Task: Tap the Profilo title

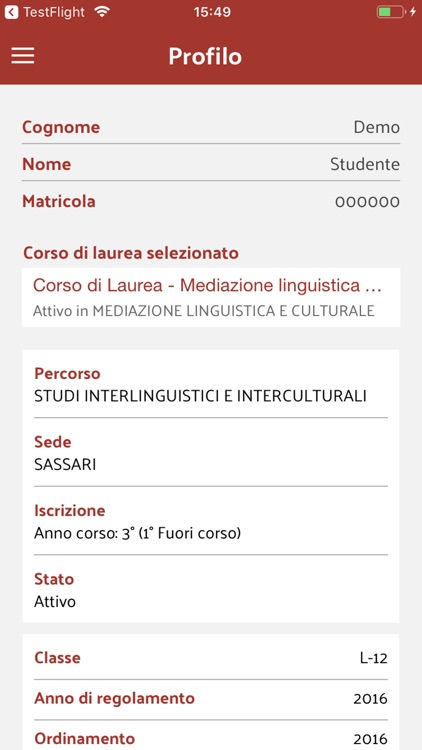Action: (x=205, y=56)
